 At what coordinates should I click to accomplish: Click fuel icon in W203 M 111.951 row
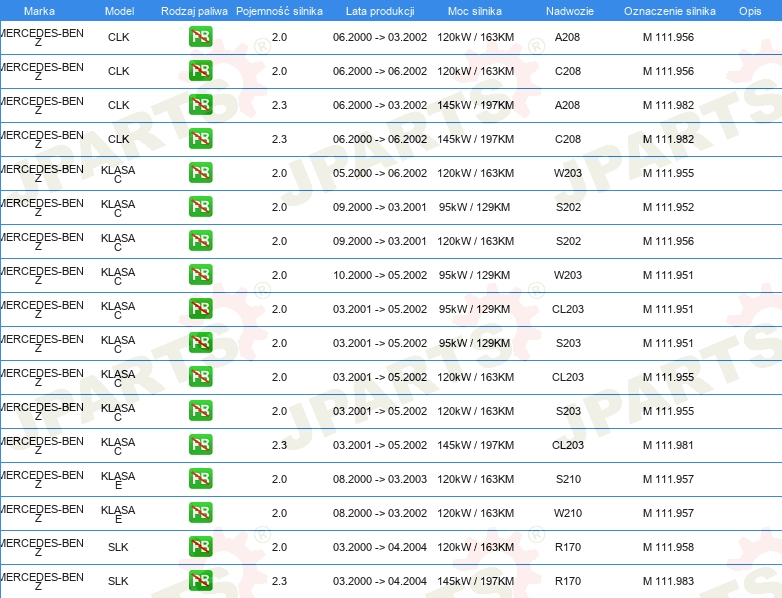pyautogui.click(x=200, y=275)
